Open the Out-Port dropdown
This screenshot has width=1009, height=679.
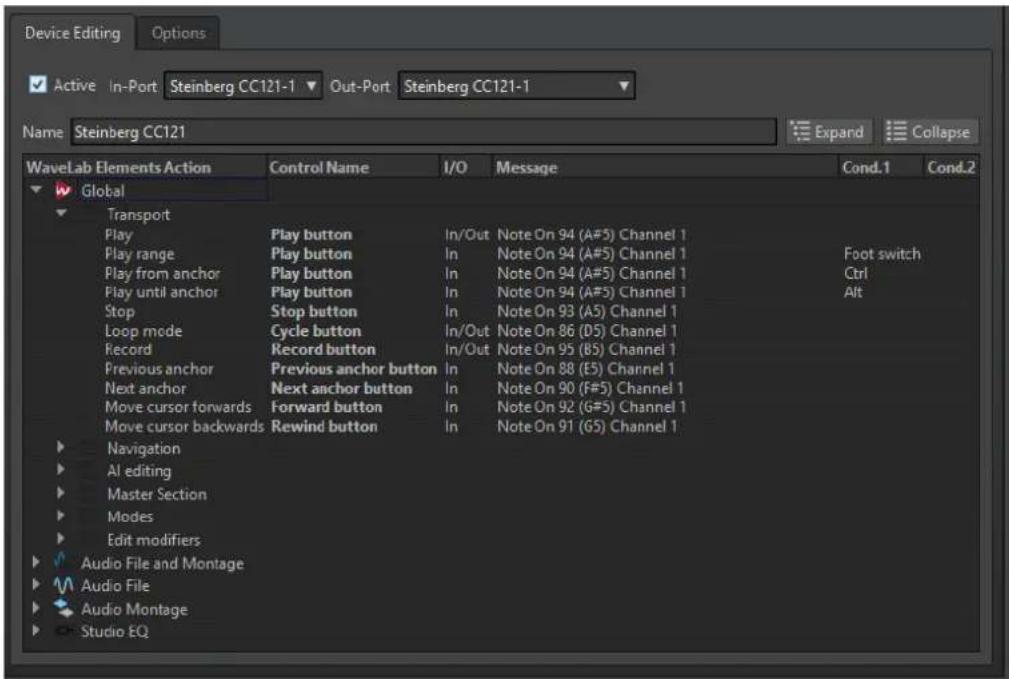516,86
